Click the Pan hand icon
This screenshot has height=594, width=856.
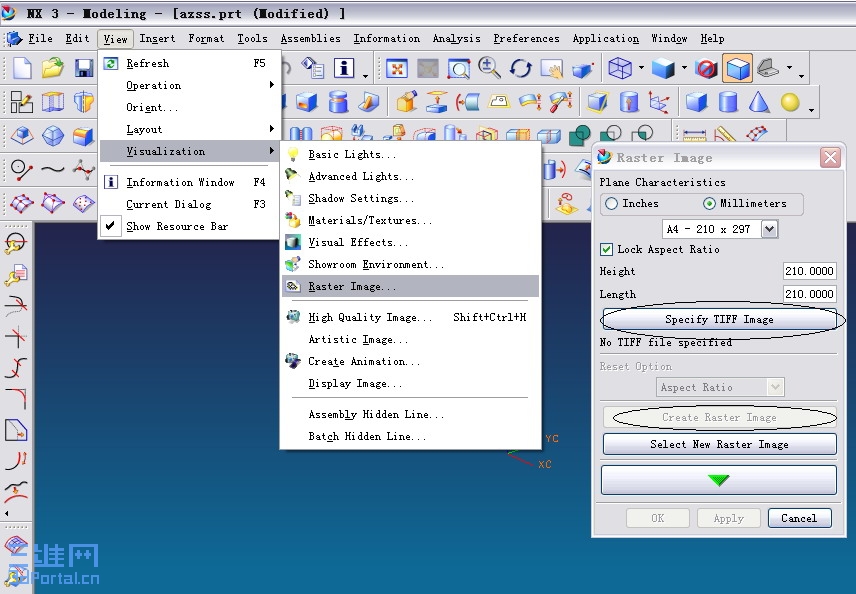[551, 69]
